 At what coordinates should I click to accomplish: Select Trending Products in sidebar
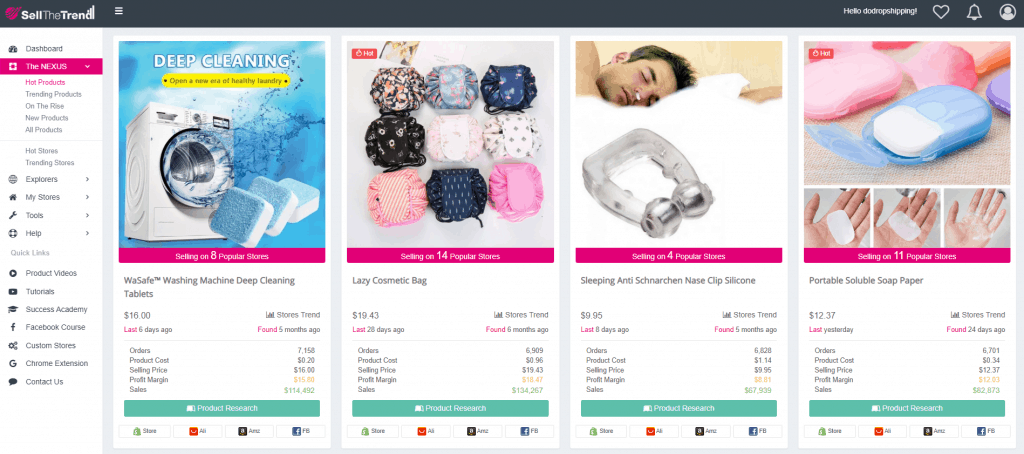coord(54,94)
